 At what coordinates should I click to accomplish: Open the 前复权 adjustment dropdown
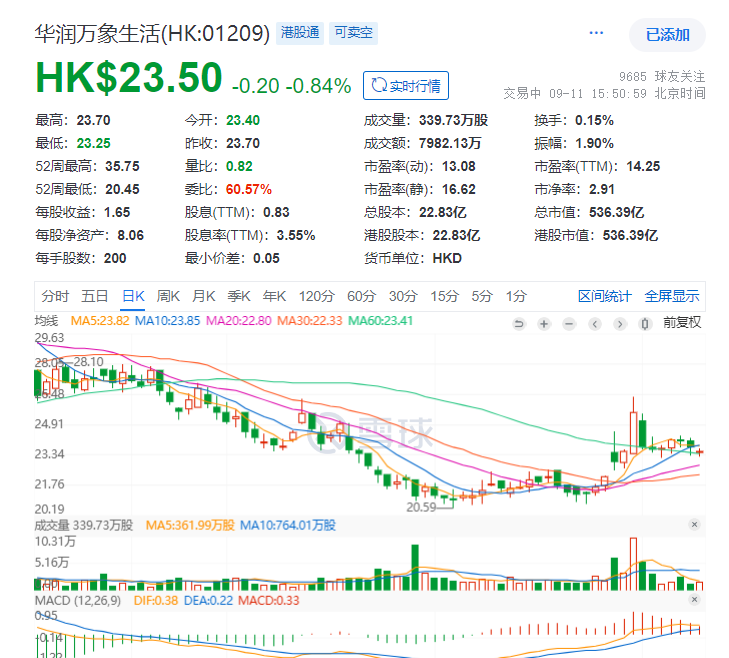point(682,322)
